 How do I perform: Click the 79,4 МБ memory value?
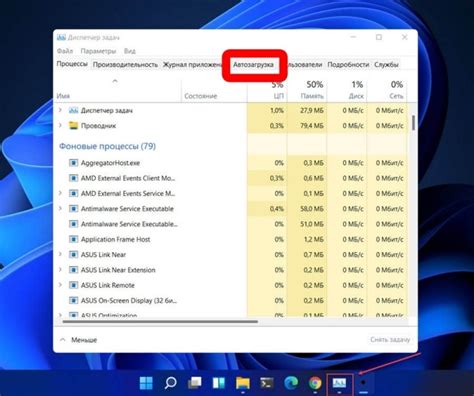tap(312, 126)
